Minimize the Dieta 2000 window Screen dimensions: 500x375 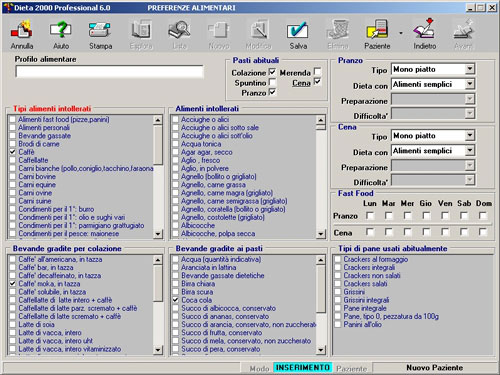(470, 7)
